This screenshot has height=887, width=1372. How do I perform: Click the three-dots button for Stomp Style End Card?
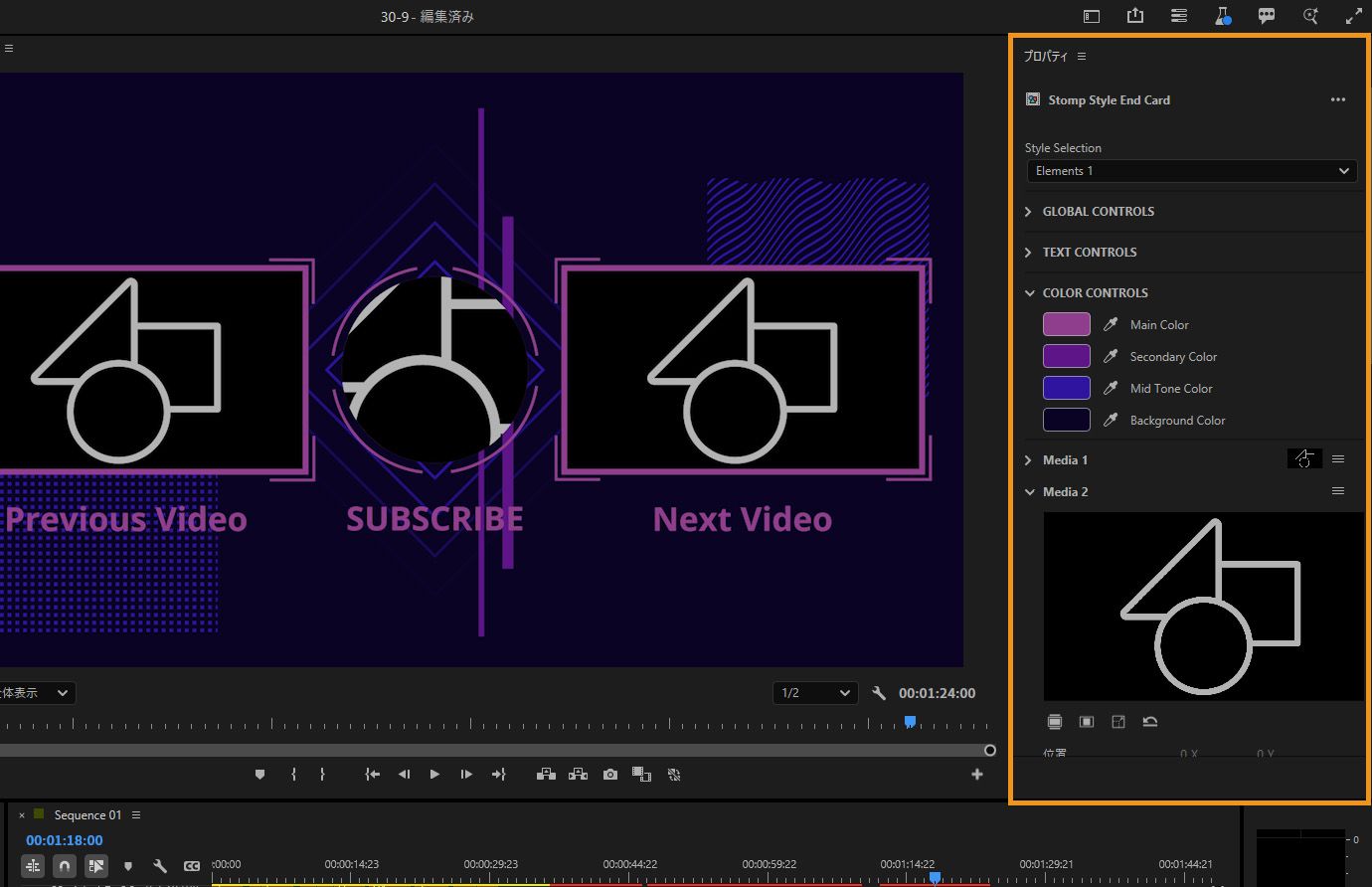point(1337,99)
